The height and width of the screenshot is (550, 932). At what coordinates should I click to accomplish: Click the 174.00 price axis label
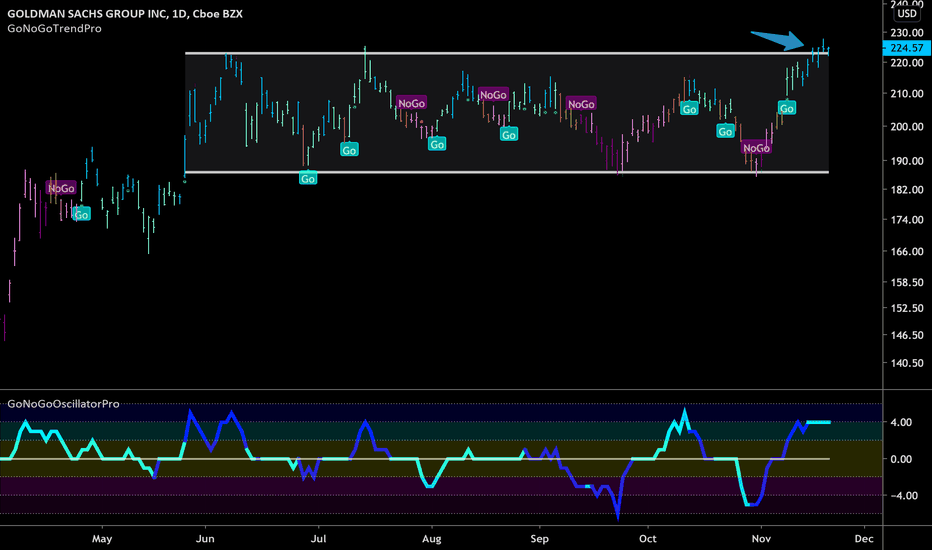pyautogui.click(x=906, y=220)
